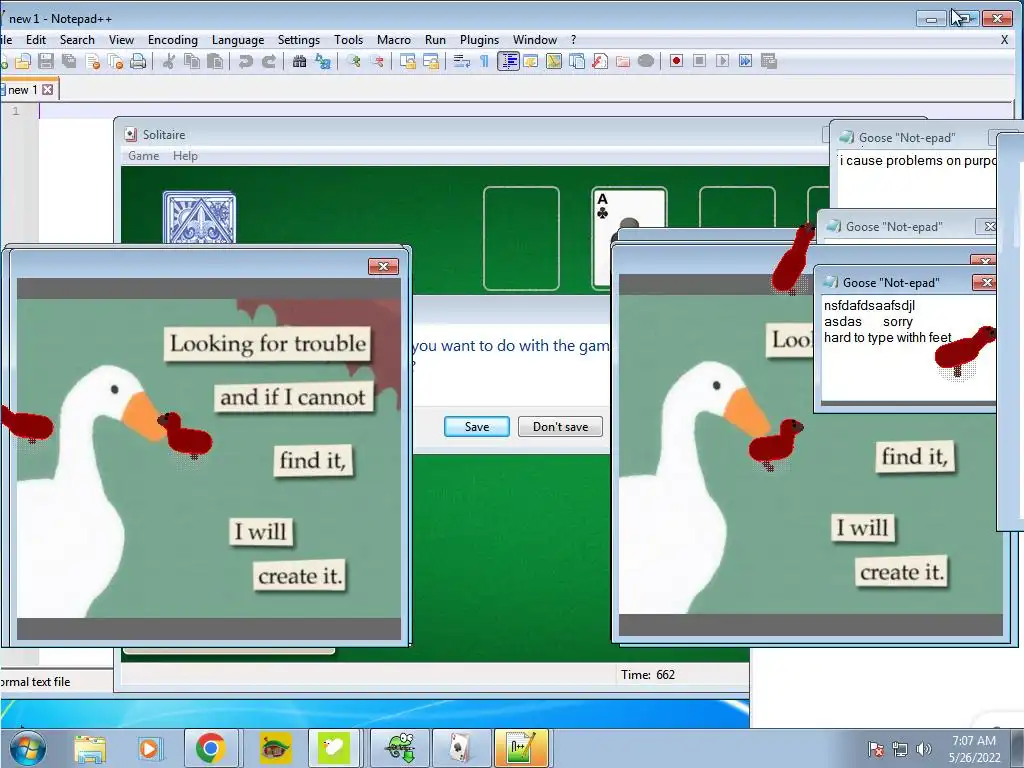The image size is (1024, 768).
Task: Open Windows Media Player from the taskbar
Action: click(x=150, y=748)
